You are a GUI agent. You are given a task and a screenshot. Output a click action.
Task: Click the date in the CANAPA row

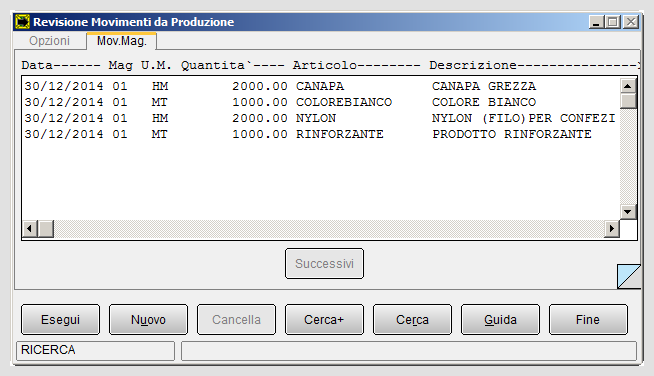pos(64,86)
